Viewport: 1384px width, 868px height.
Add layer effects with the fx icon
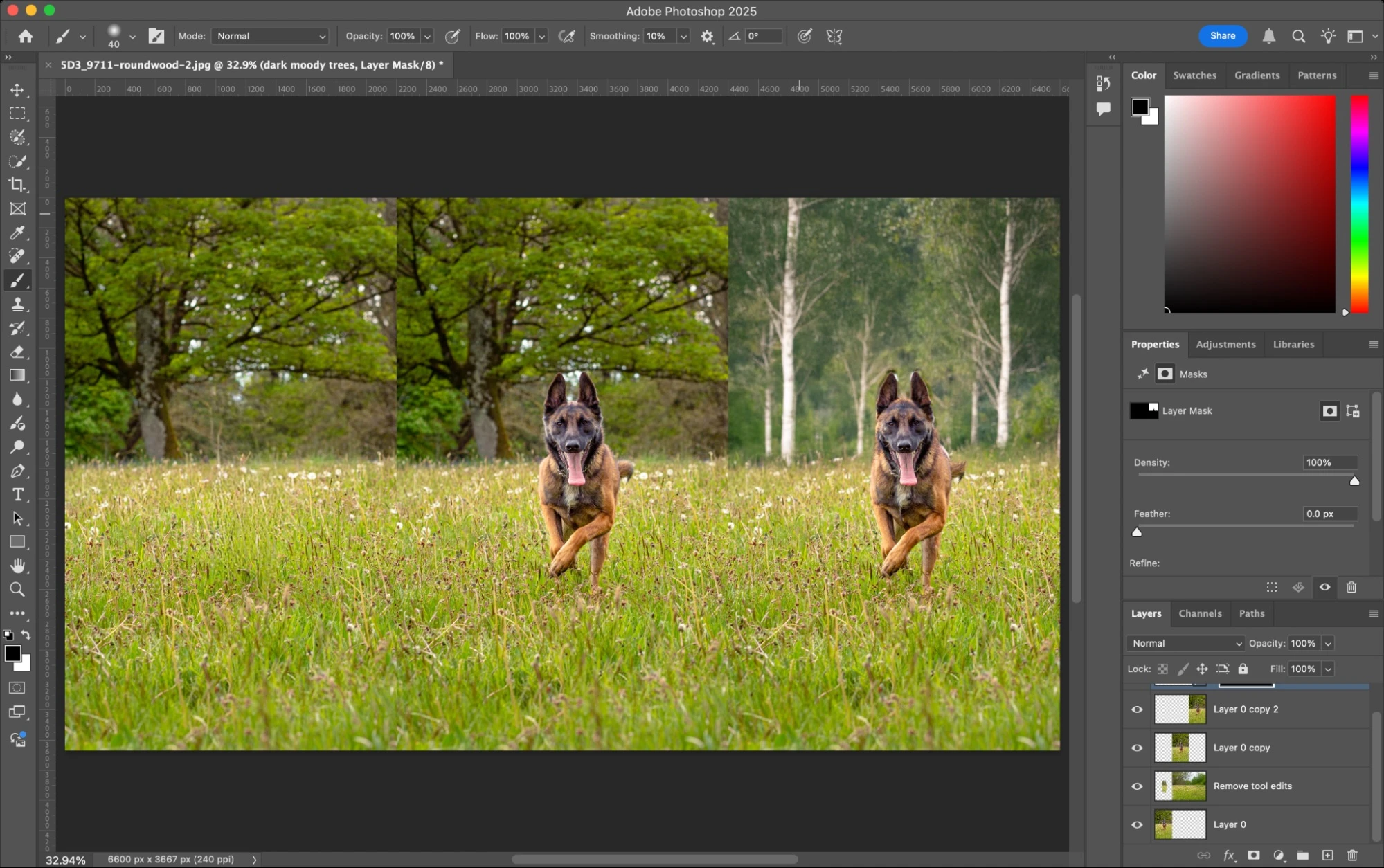[1228, 856]
